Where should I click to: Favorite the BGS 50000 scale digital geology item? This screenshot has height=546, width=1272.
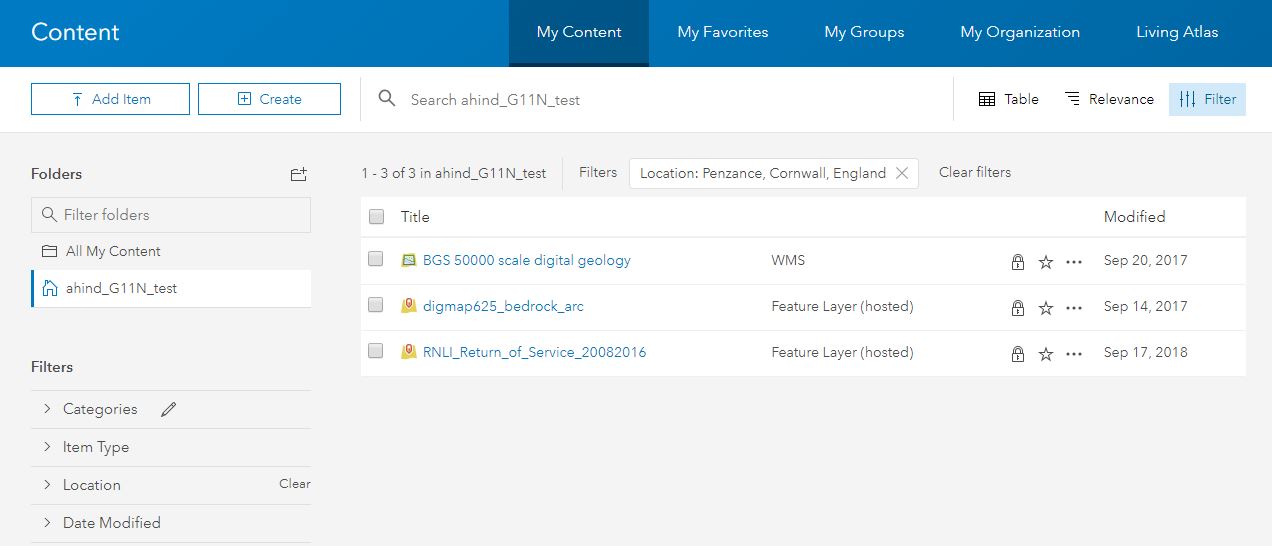pos(1046,262)
